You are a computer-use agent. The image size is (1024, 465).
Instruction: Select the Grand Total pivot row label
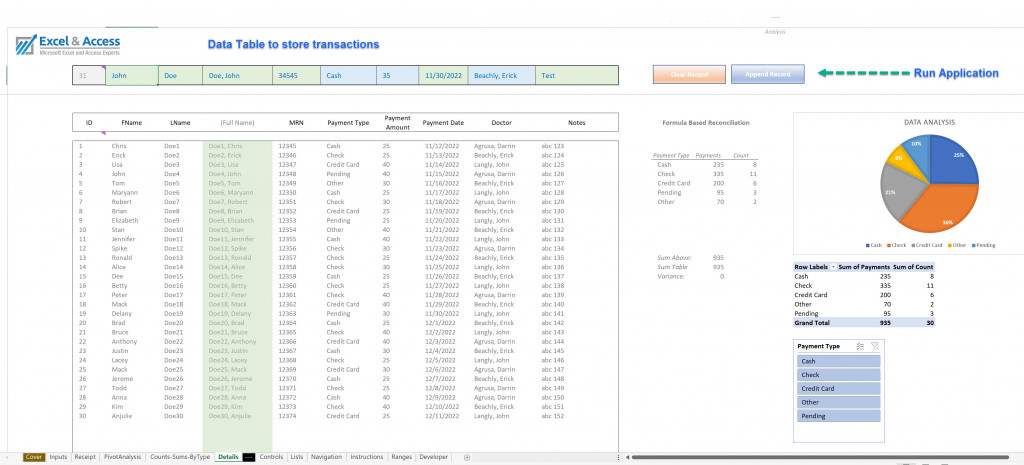pyautogui.click(x=812, y=323)
